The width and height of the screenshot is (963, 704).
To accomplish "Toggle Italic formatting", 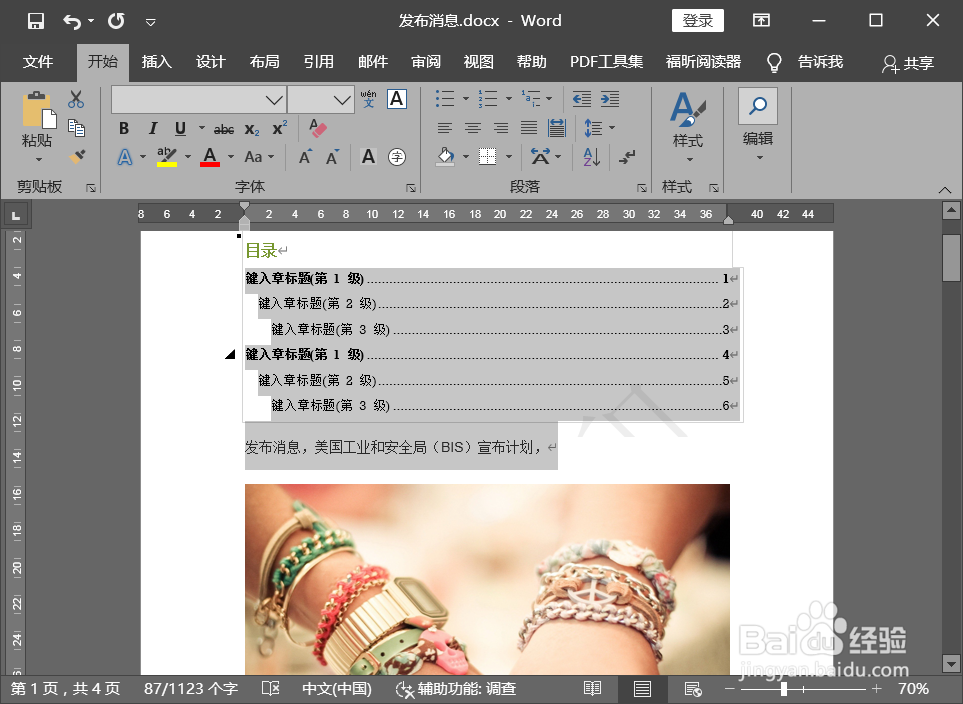I will click(152, 128).
